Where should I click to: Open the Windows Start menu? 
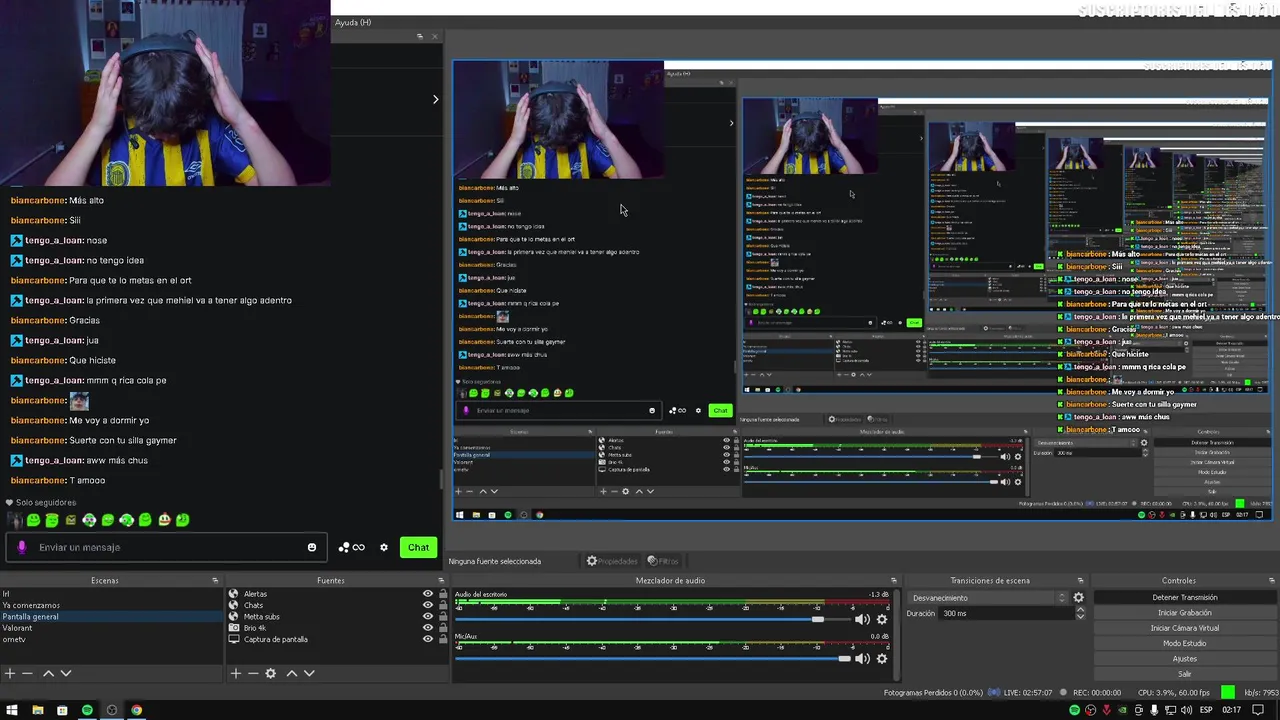click(x=12, y=710)
